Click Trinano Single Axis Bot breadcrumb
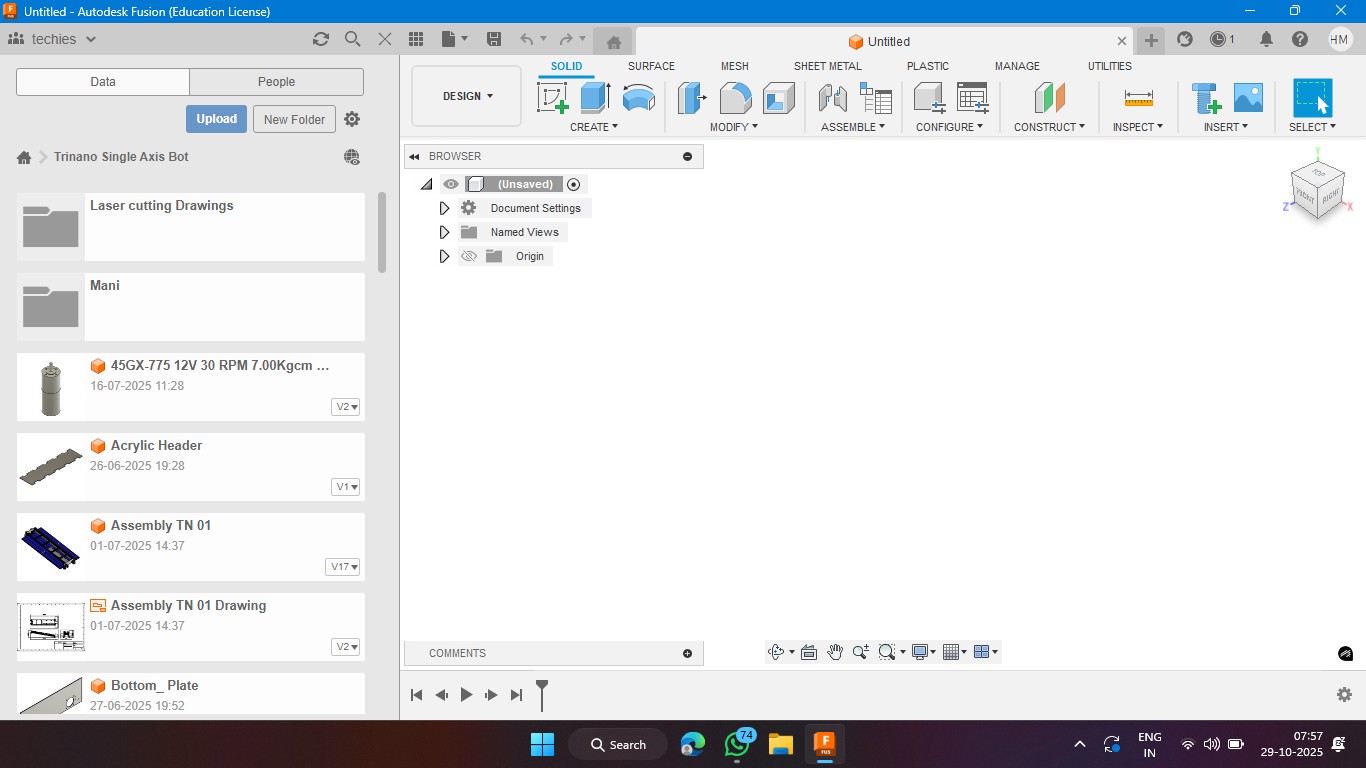 click(x=121, y=157)
